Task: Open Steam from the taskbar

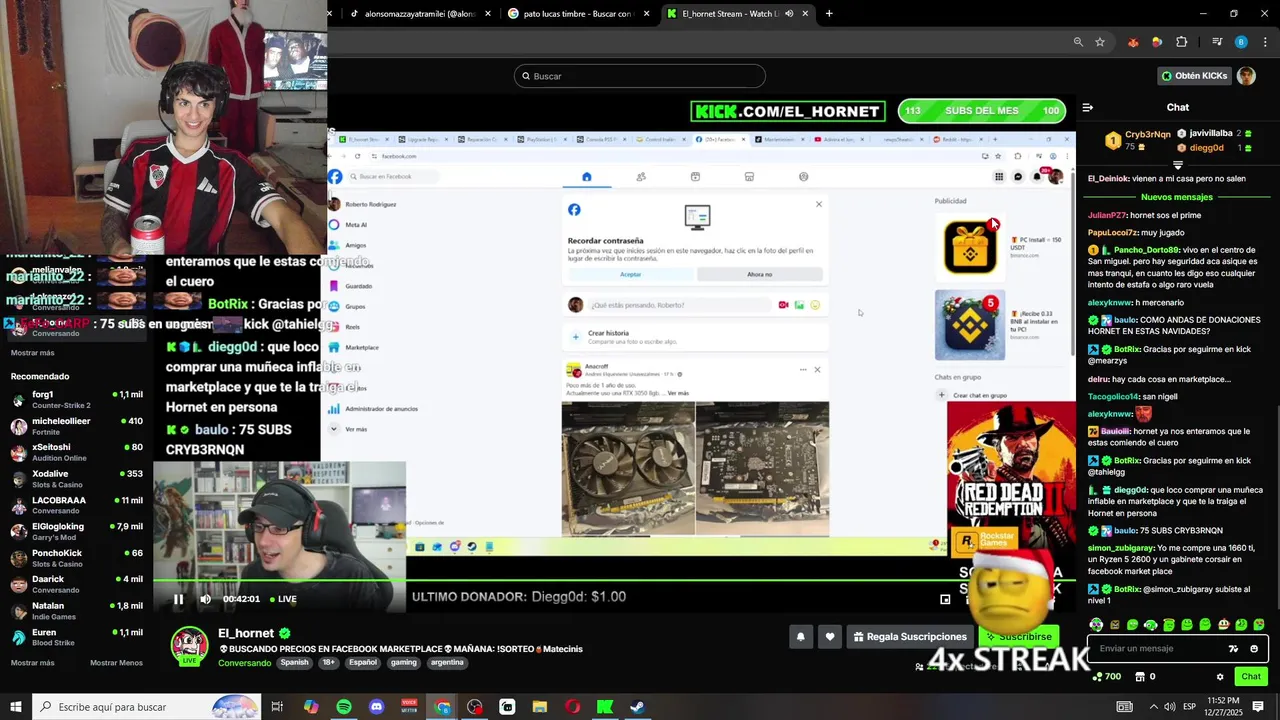Action: pyautogui.click(x=637, y=707)
